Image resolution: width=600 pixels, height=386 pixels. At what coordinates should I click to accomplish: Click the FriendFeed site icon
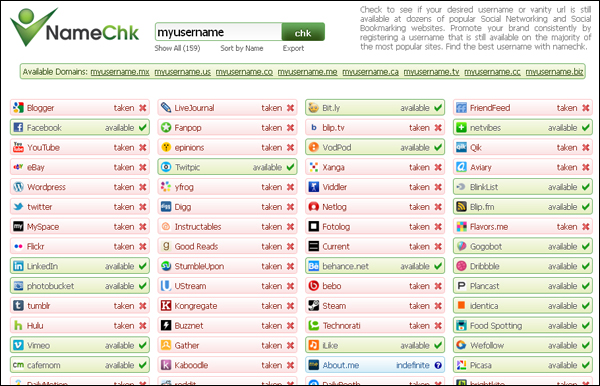(x=461, y=108)
